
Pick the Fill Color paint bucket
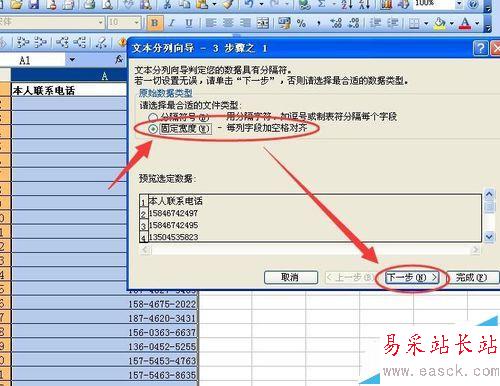click(440, 23)
